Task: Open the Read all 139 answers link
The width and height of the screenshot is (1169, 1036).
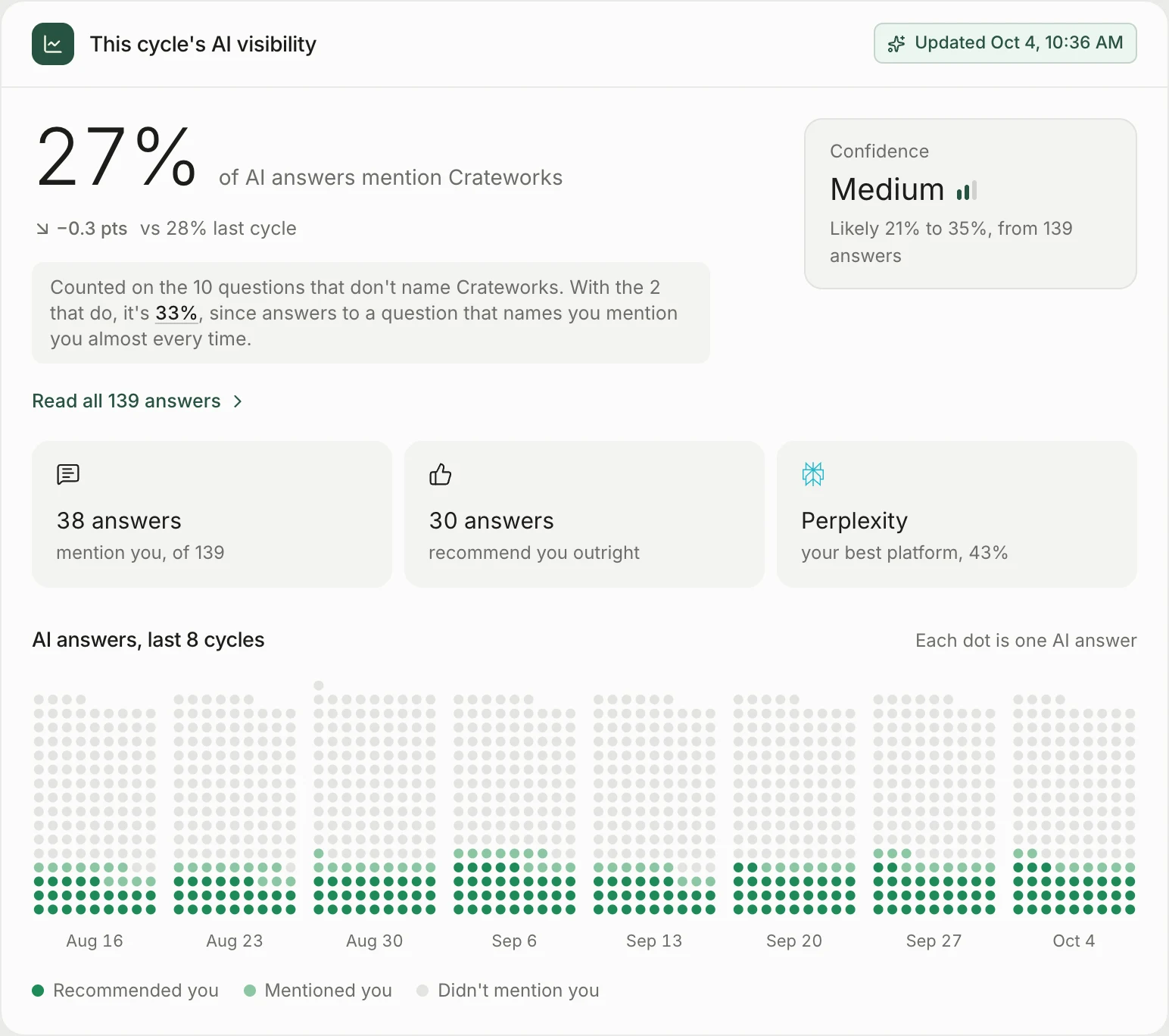Action: [x=137, y=401]
